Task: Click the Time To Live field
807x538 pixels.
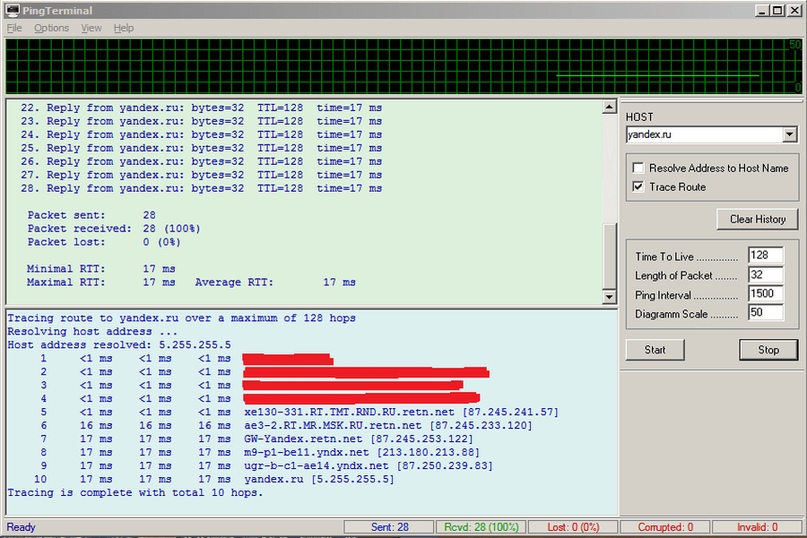Action: 764,256
